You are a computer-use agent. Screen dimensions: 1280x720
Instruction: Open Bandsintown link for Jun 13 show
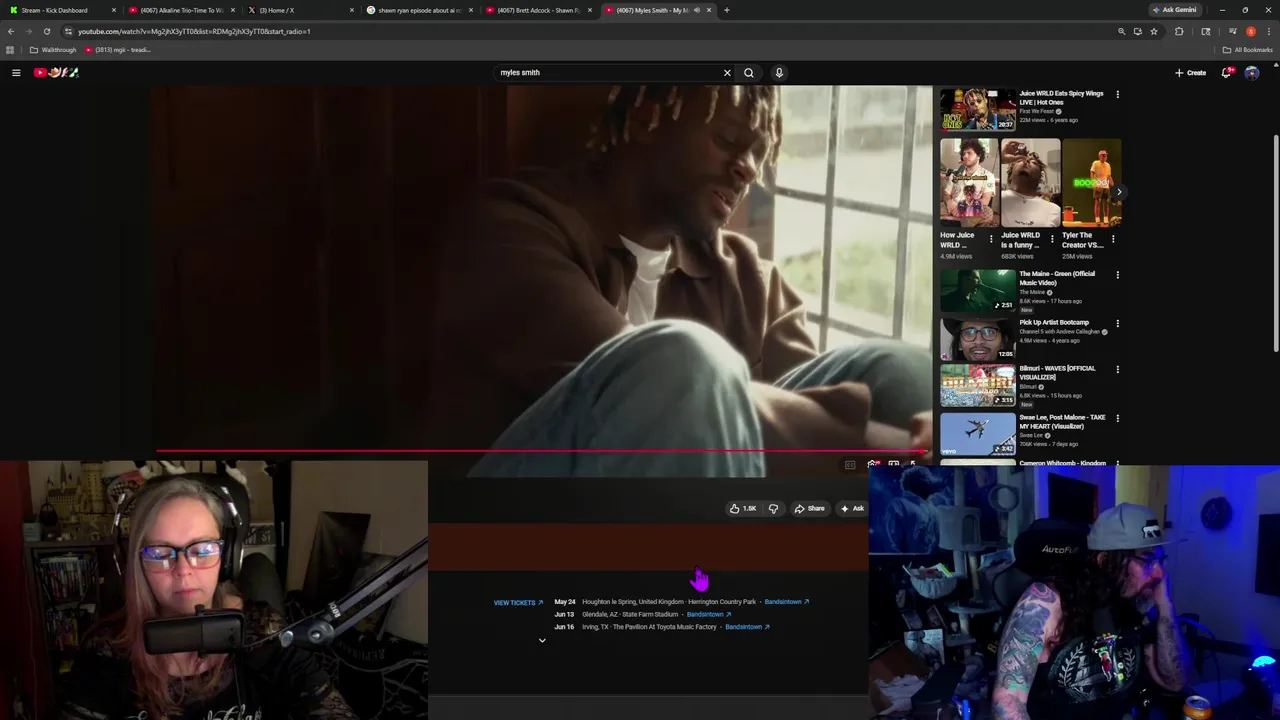click(709, 614)
